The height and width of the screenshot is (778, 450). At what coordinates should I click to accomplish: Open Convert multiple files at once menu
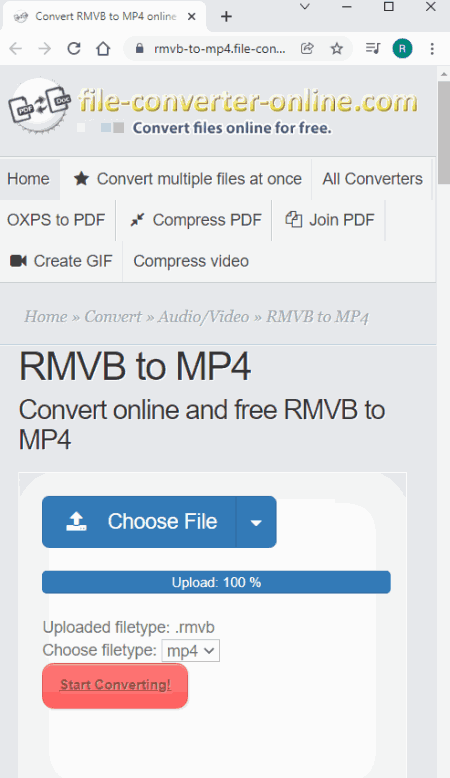click(x=188, y=179)
